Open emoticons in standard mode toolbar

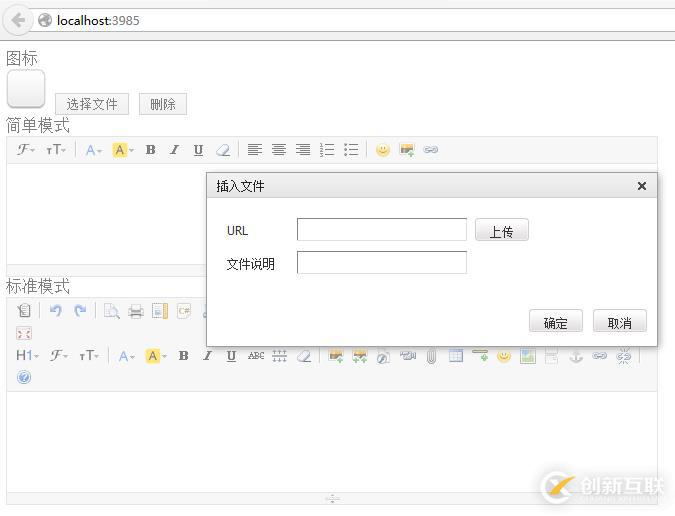point(504,355)
